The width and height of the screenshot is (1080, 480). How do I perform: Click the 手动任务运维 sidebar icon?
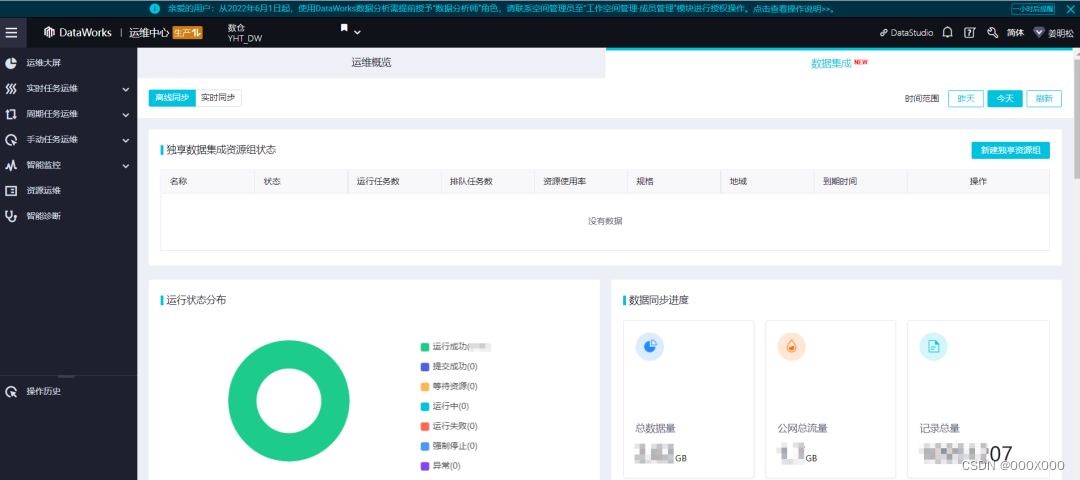pyautogui.click(x=11, y=140)
